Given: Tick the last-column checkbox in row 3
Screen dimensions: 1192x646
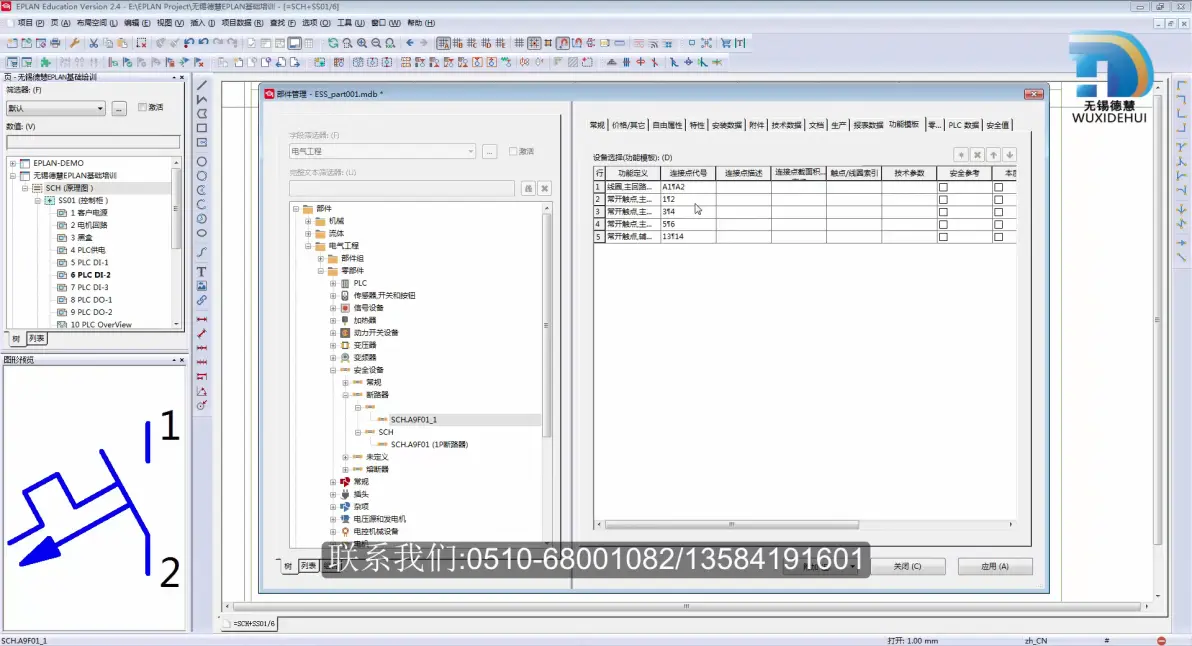Looking at the screenshot, I should tap(999, 212).
